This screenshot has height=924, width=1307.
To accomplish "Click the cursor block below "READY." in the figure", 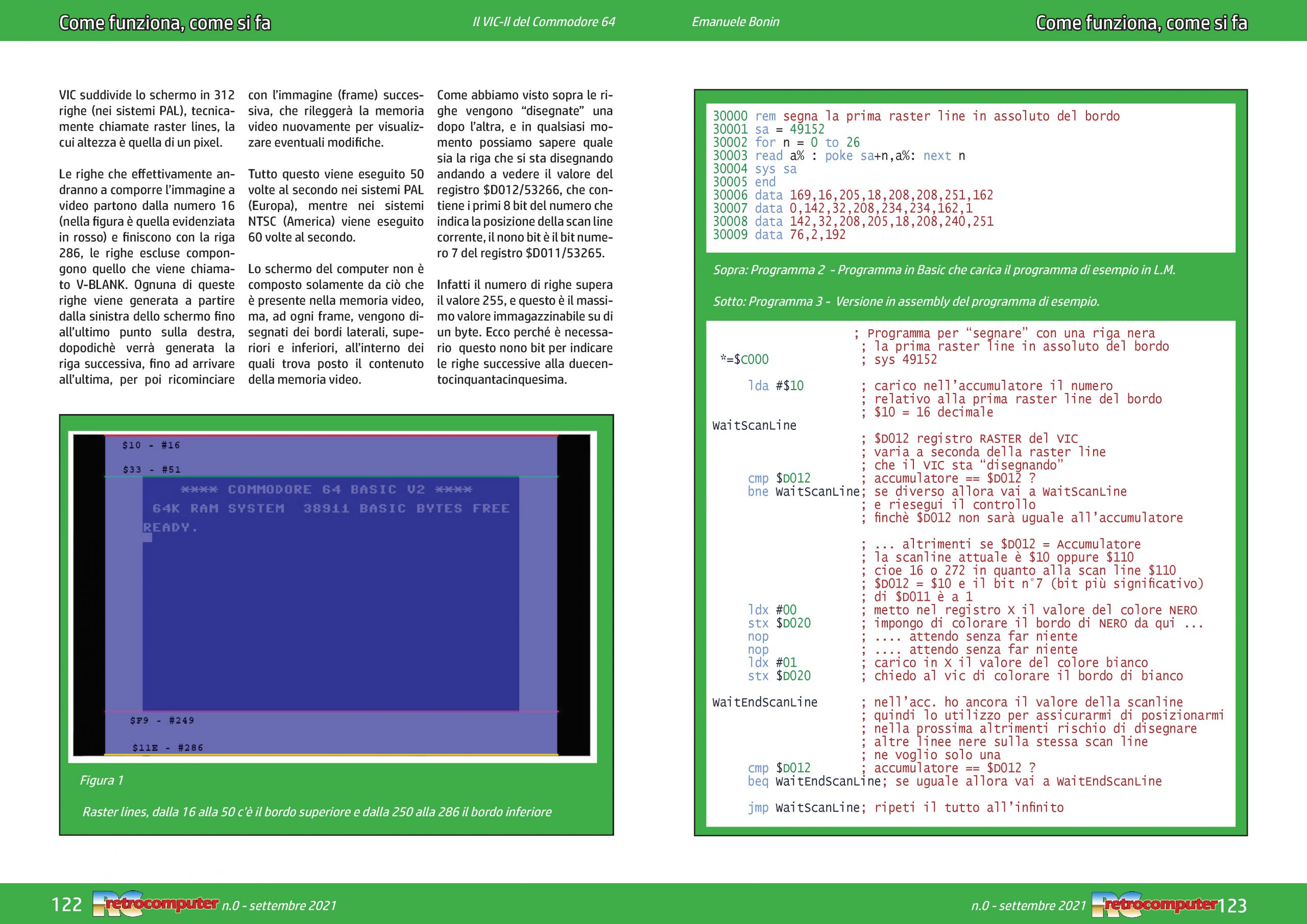I will pyautogui.click(x=147, y=538).
